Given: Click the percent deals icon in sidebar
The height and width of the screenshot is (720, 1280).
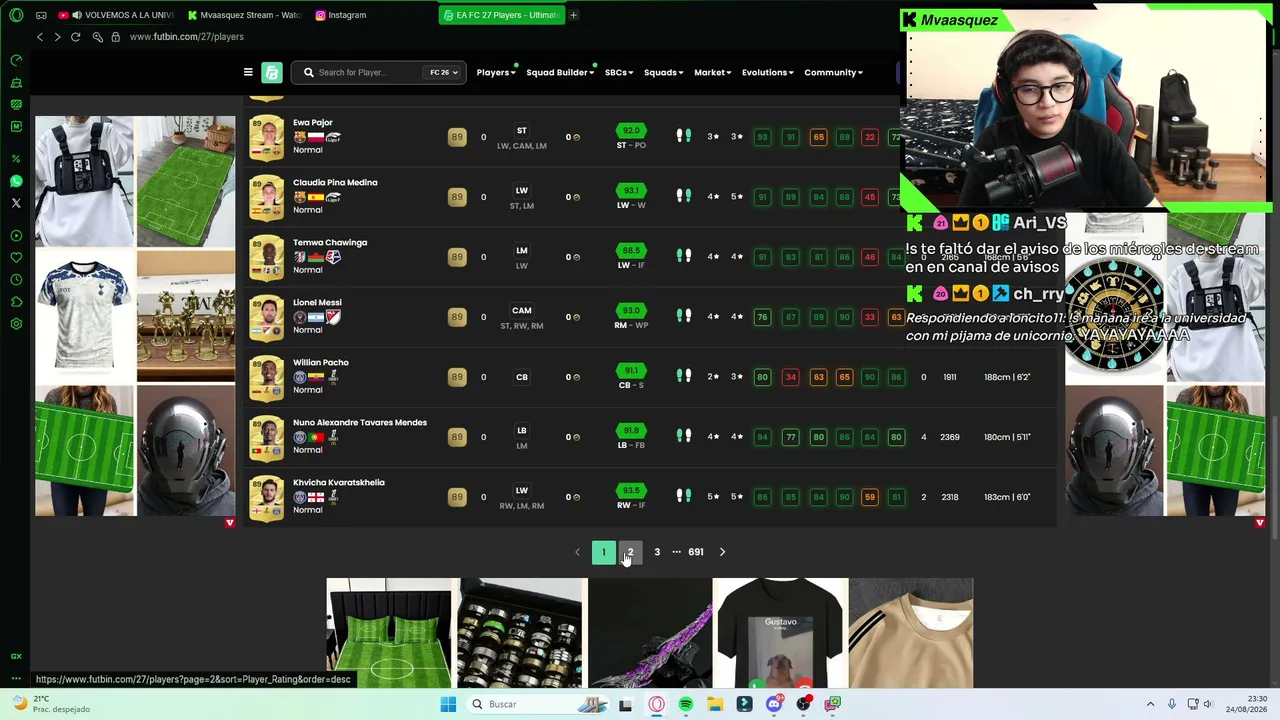Looking at the screenshot, I should pyautogui.click(x=16, y=159).
